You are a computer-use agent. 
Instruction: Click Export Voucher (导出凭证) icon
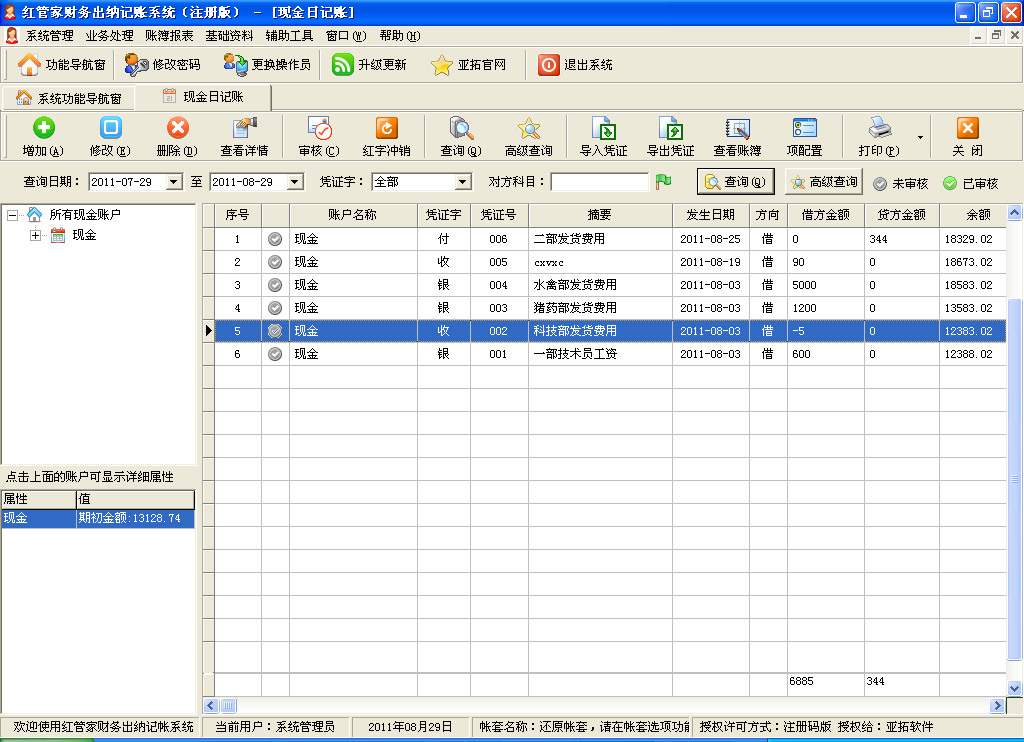pos(670,128)
